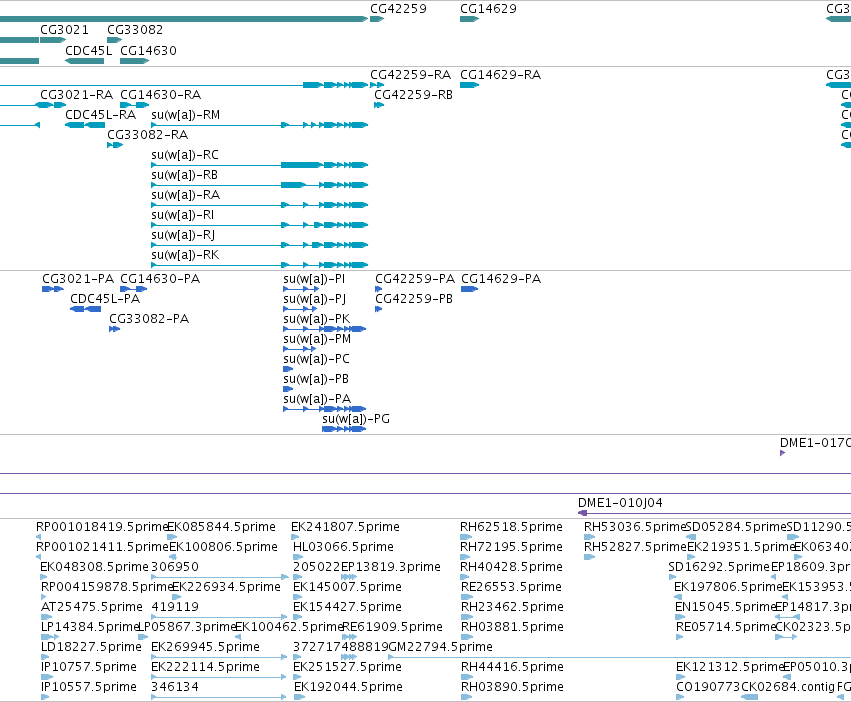The height and width of the screenshot is (702, 851).
Task: Select the CG33082 gene label
Action: click(135, 29)
